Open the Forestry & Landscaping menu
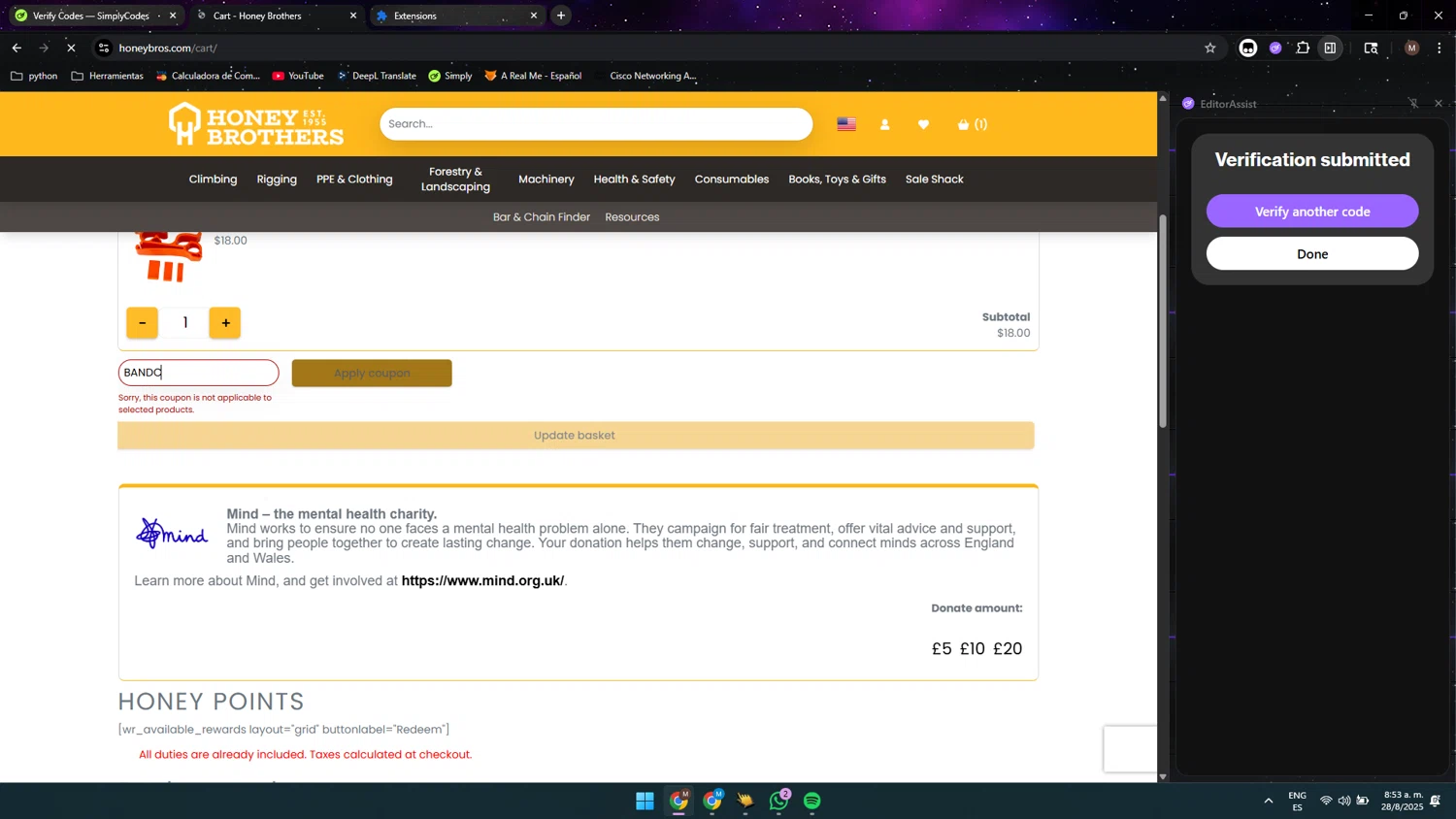Screen dimensions: 1456x819 (455, 180)
